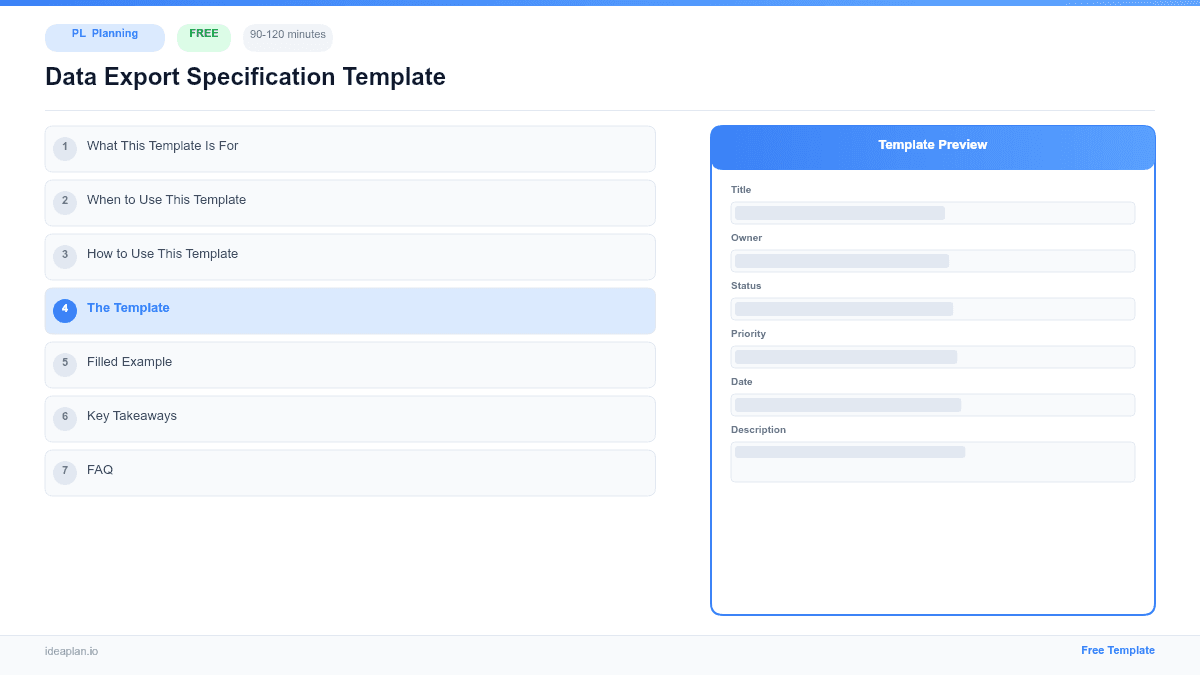Click the step 6 number icon

tap(65, 418)
